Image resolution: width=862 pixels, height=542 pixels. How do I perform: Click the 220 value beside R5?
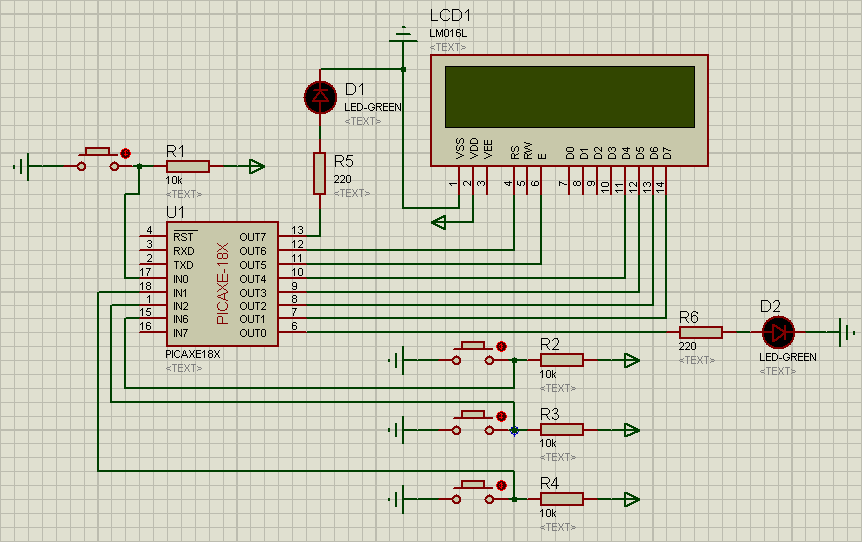[342, 179]
